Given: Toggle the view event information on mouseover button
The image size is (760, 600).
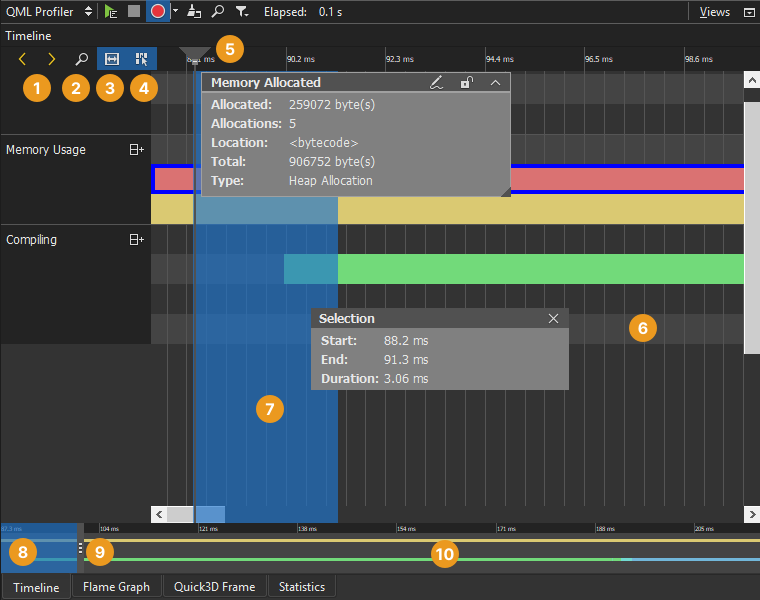Looking at the screenshot, I should click(x=142, y=59).
